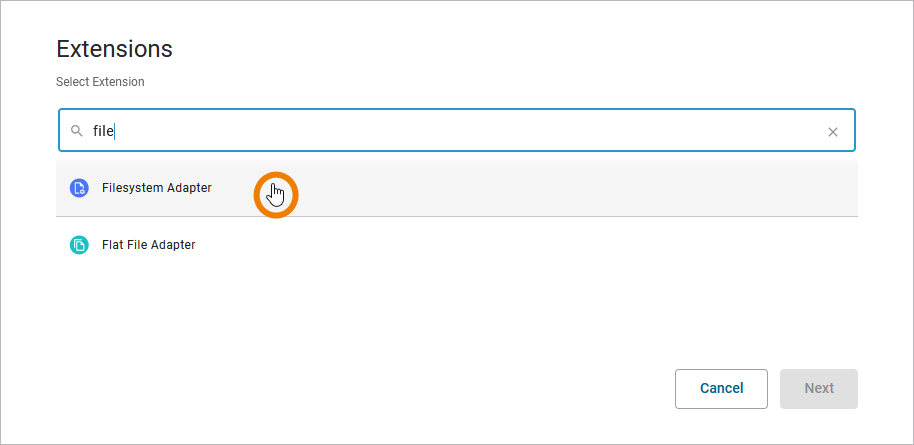This screenshot has width=914, height=445.
Task: Click the word "Flat" in Flat File Adapter
Action: (x=112, y=245)
